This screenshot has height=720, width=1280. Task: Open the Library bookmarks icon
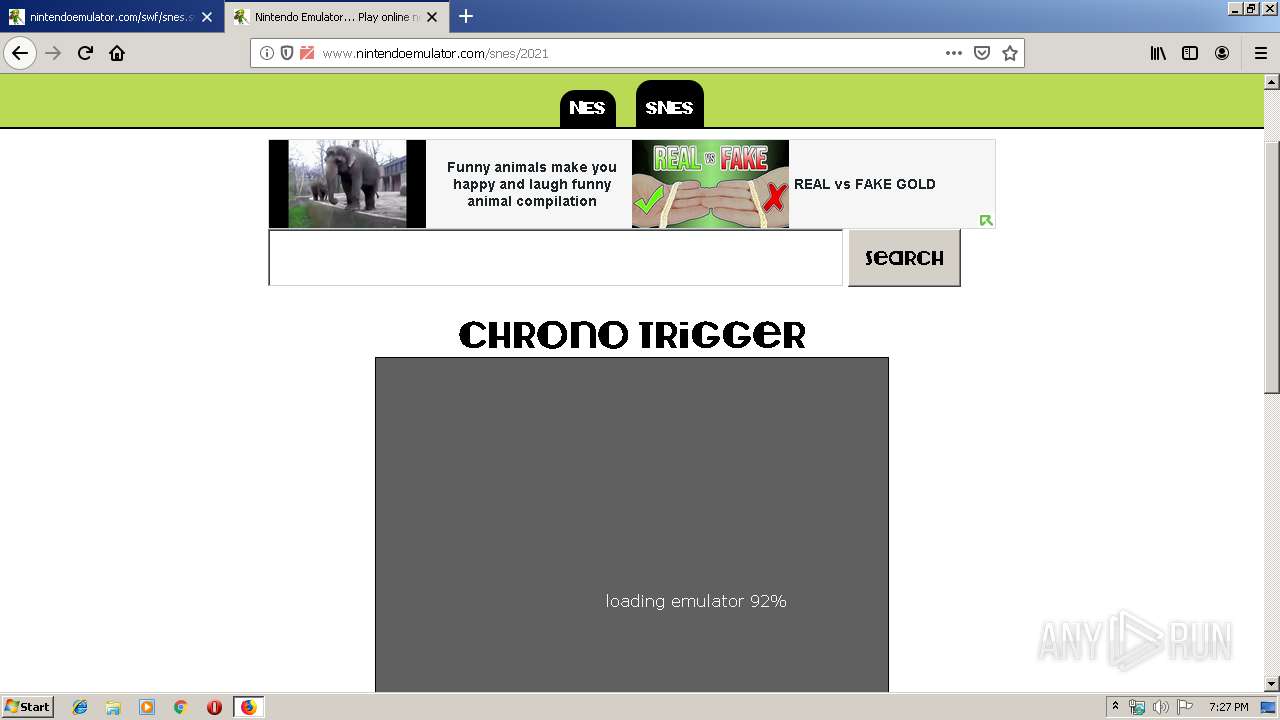coord(1158,53)
